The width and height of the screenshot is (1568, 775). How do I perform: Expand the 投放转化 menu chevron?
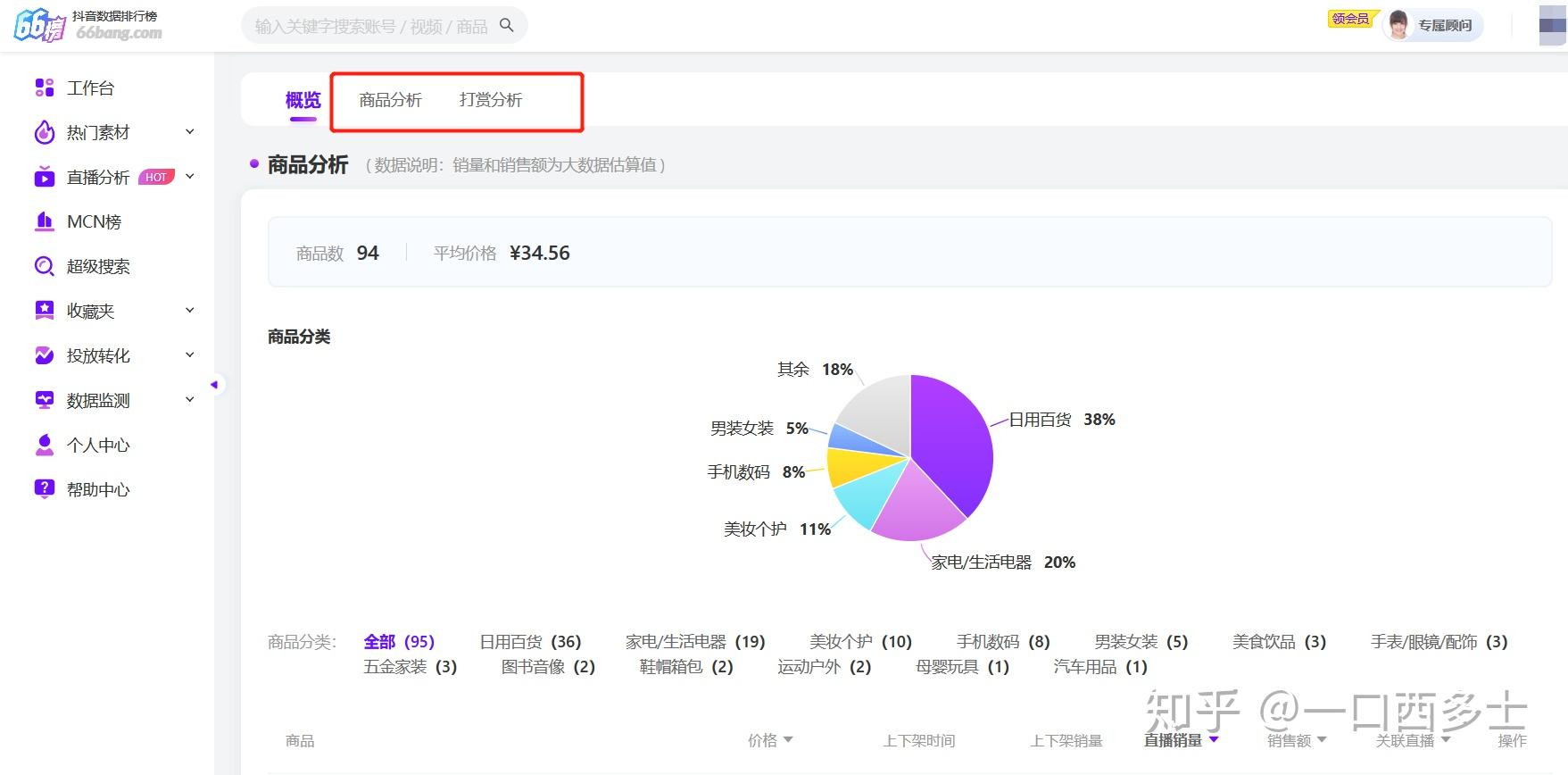189,355
